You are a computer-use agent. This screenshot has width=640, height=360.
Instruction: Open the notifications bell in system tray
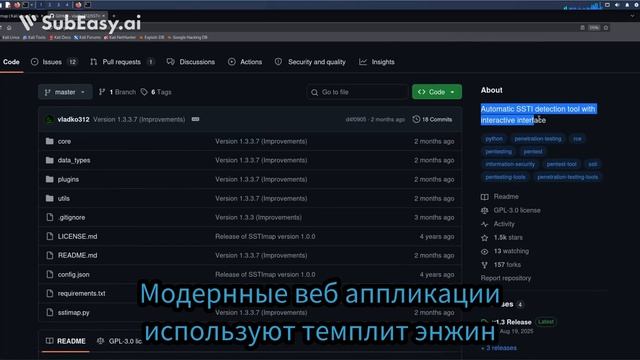point(627,5)
